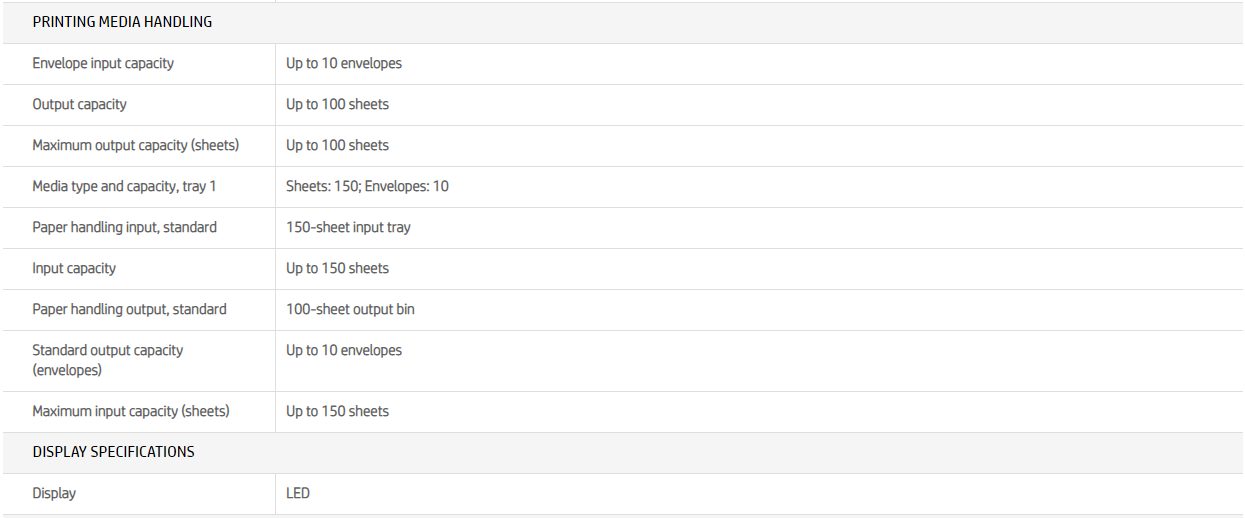
Task: Click the Display row label
Action: click(x=54, y=493)
